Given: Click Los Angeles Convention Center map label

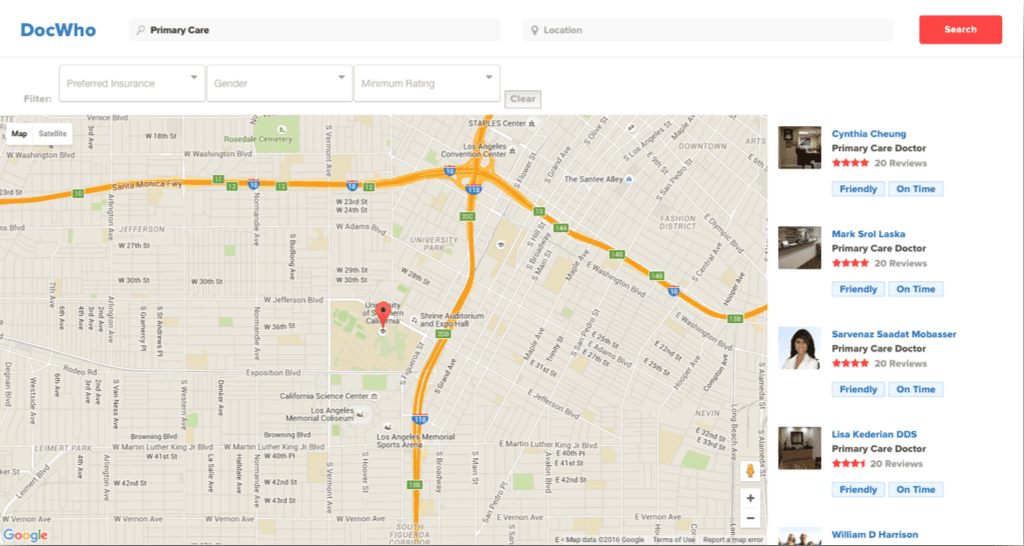Looking at the screenshot, I should click(474, 150).
